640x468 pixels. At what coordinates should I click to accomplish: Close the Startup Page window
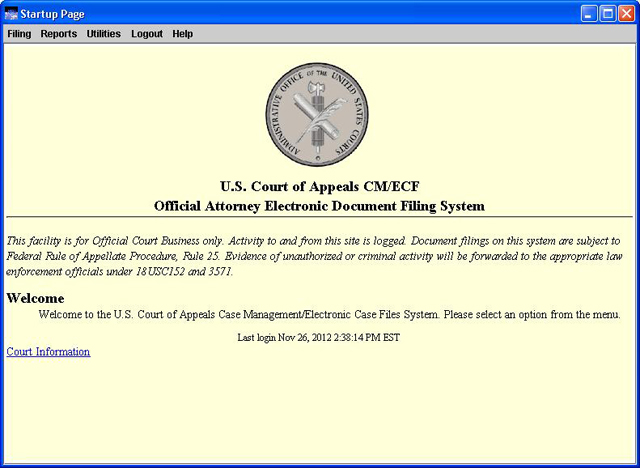(x=626, y=14)
